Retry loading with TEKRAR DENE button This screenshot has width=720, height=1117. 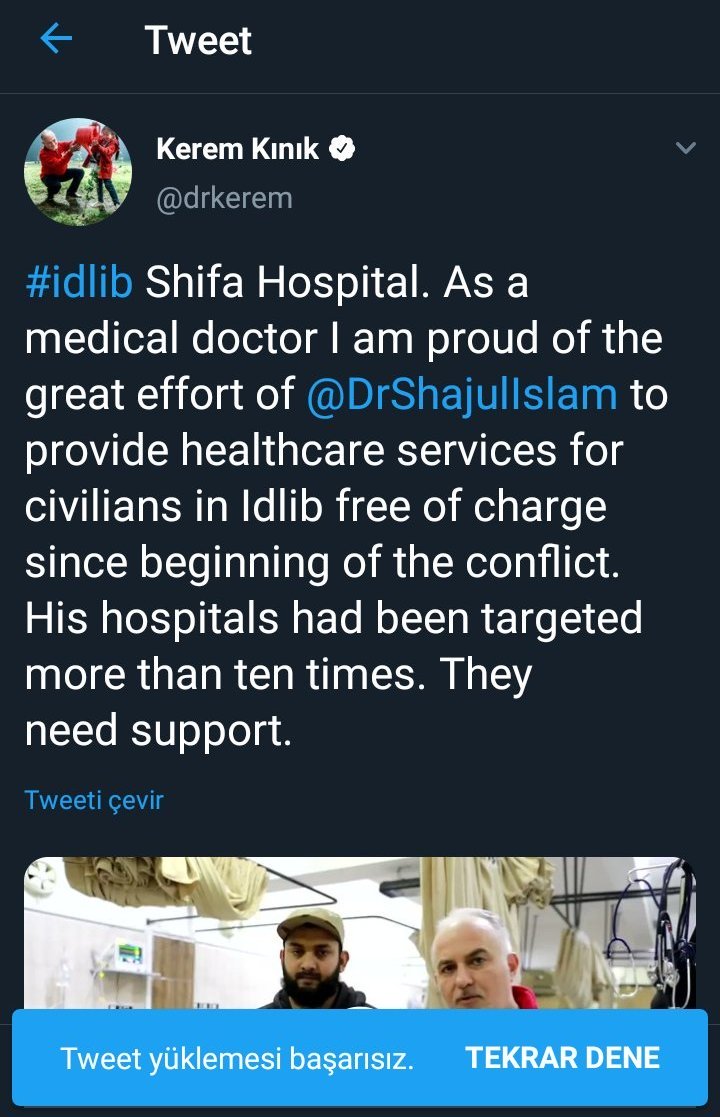tap(563, 1058)
